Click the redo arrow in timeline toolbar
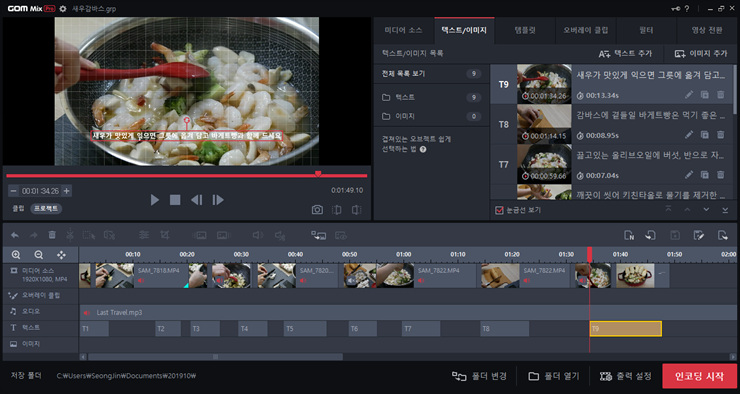Viewport: 740px width, 394px height. coord(34,235)
